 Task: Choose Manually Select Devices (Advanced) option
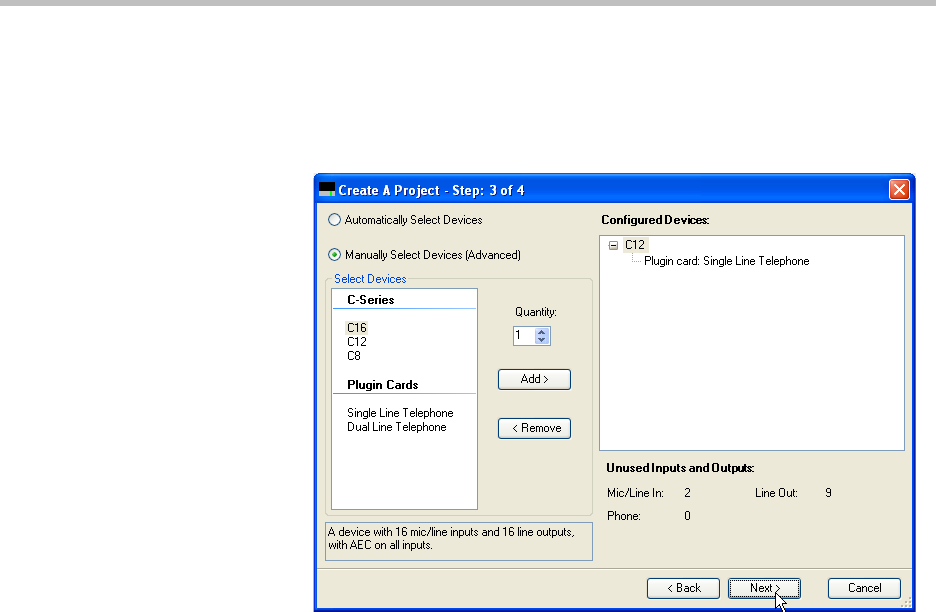click(335, 255)
